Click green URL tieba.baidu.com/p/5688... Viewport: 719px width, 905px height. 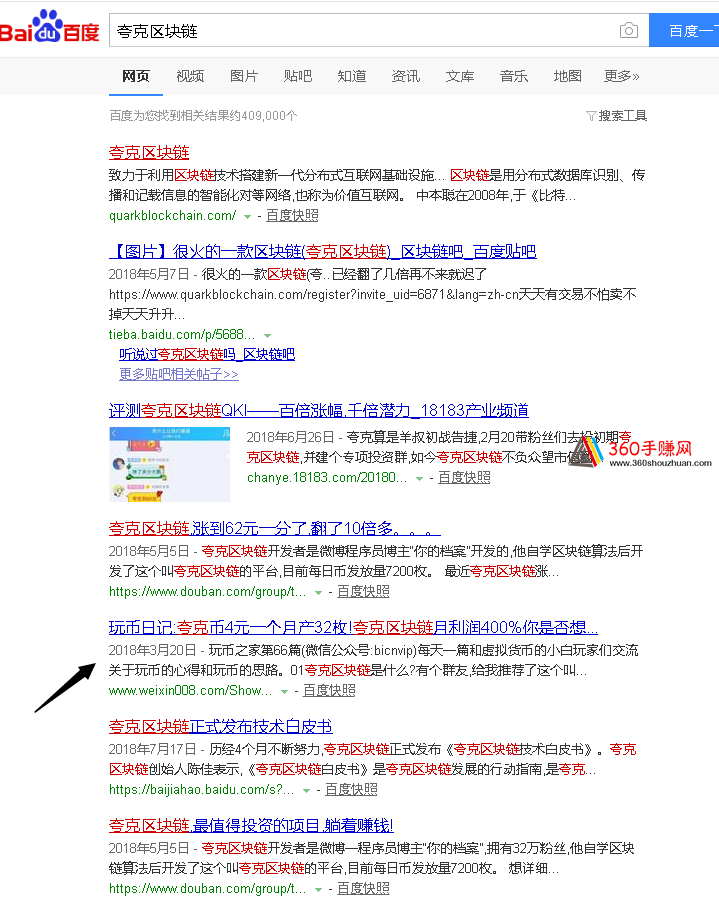click(182, 334)
